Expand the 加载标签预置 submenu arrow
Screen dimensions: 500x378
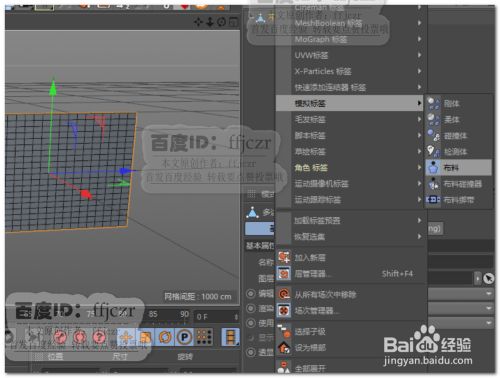[419, 220]
